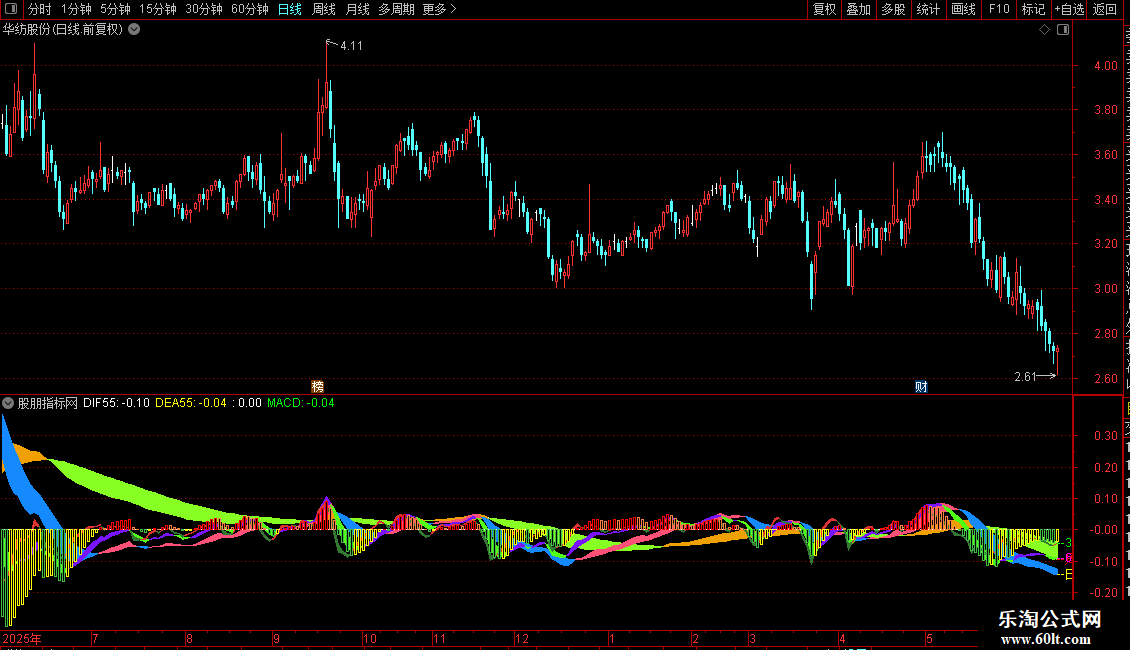Expand the indicator dropdown beside 股朋指标网

pos(8,403)
